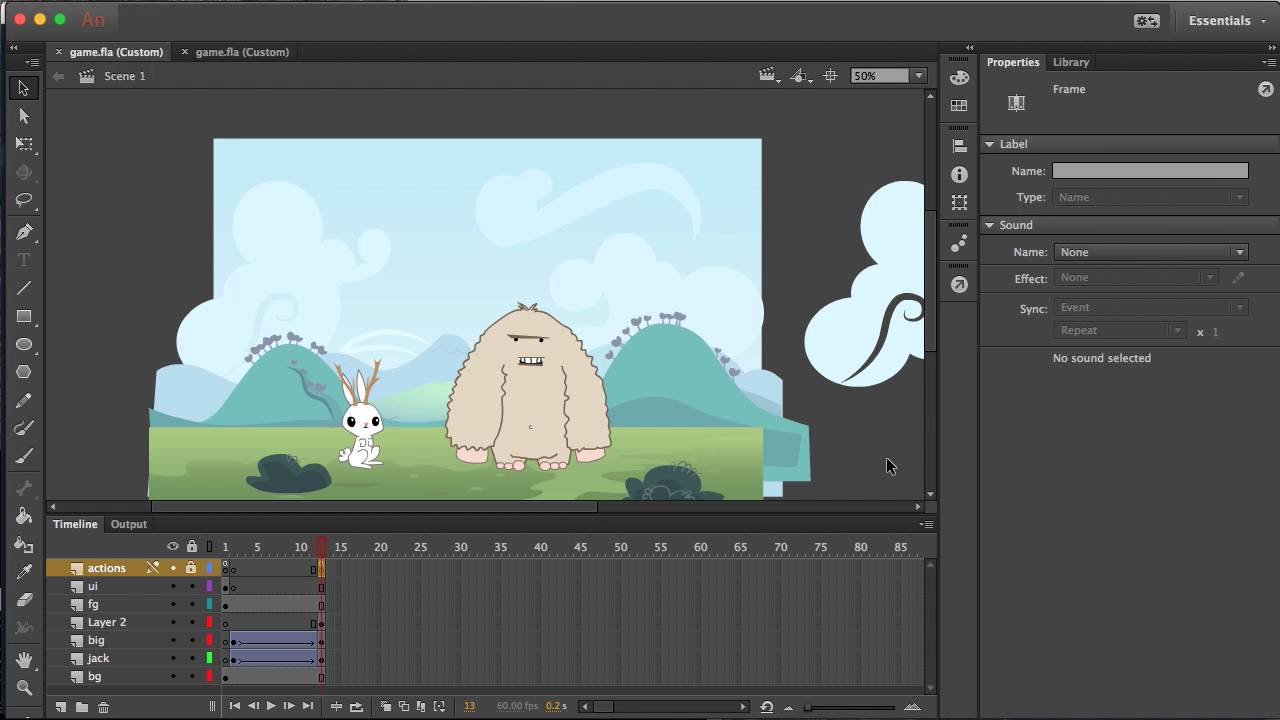1280x720 pixels.
Task: Select the Pen tool
Action: tap(24, 232)
